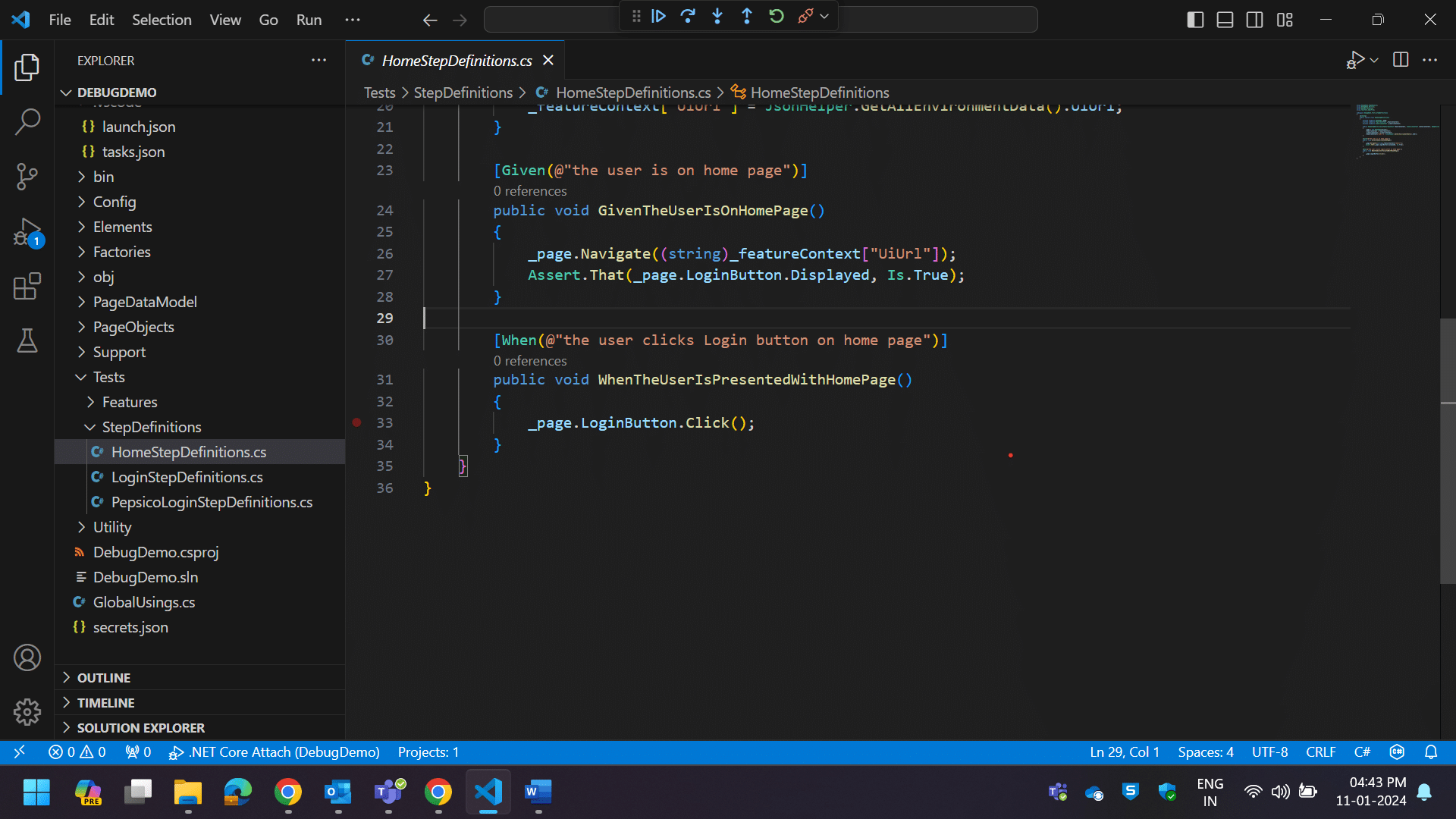Open the Edit menu
The height and width of the screenshot is (819, 1456).
point(102,20)
